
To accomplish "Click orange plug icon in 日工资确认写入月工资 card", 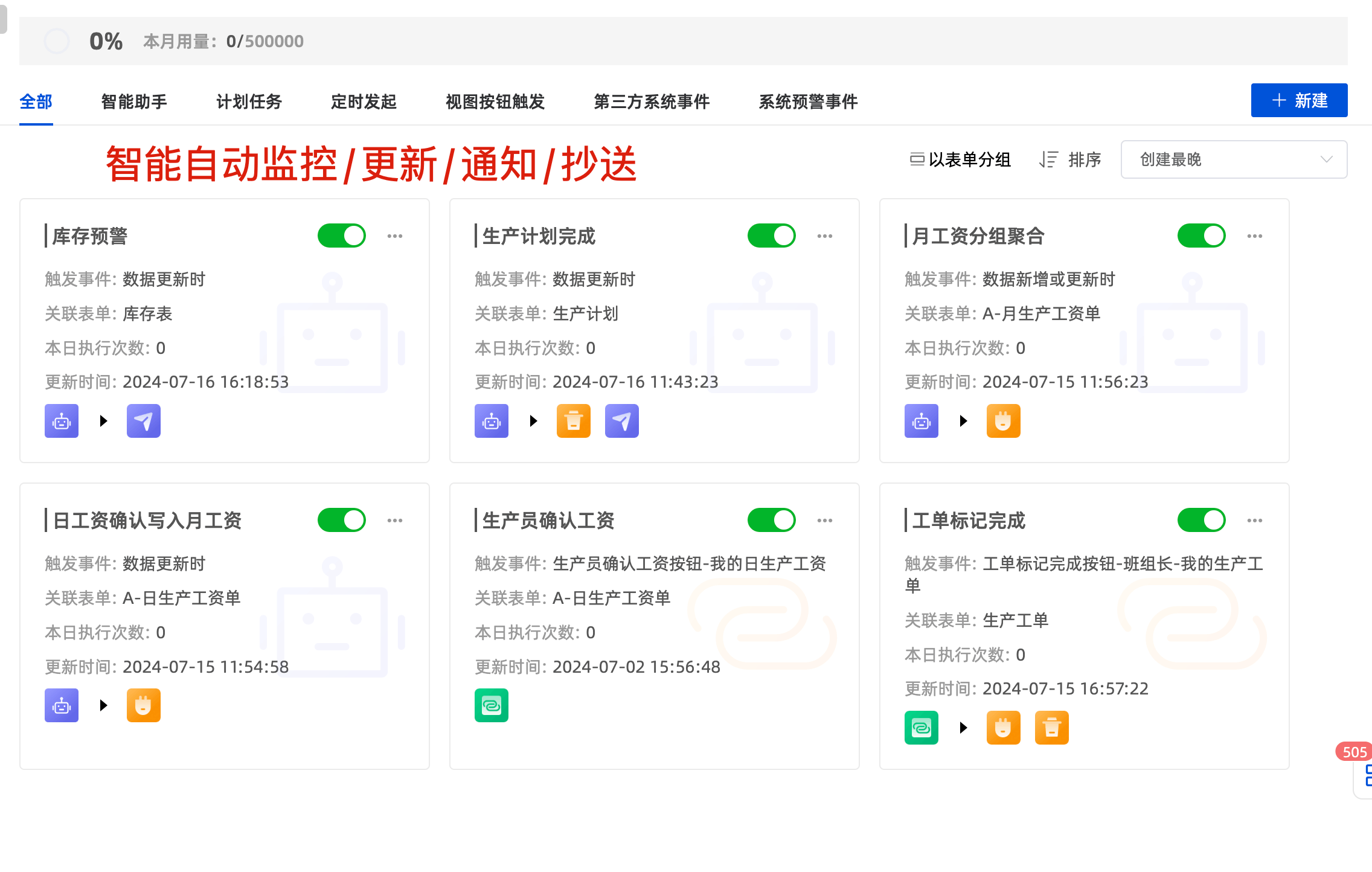I will (x=144, y=705).
